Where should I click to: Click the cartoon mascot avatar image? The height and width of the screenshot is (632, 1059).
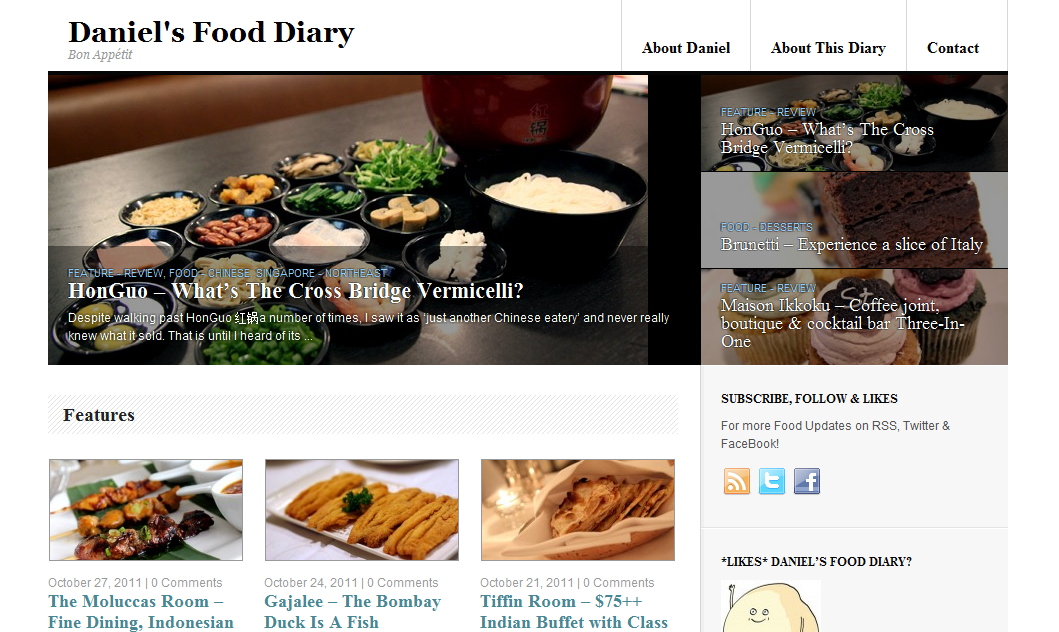(771, 606)
